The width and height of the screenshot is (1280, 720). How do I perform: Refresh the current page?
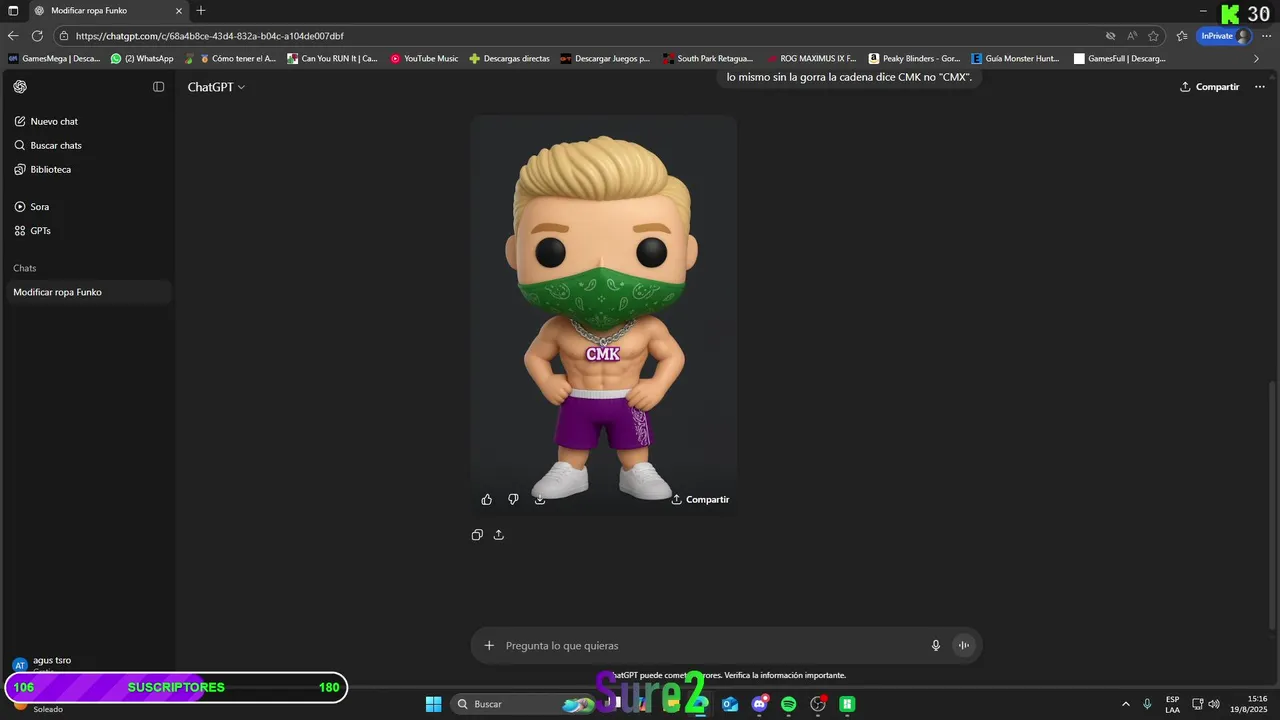point(37,35)
